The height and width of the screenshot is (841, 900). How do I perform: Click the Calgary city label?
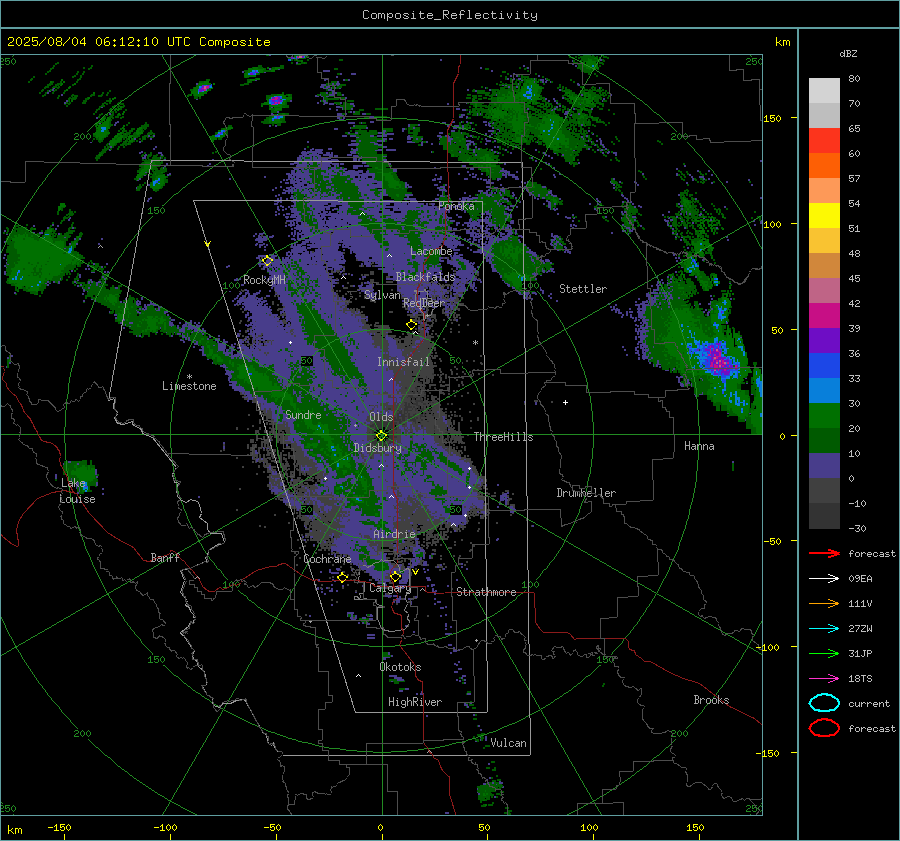(x=390, y=588)
